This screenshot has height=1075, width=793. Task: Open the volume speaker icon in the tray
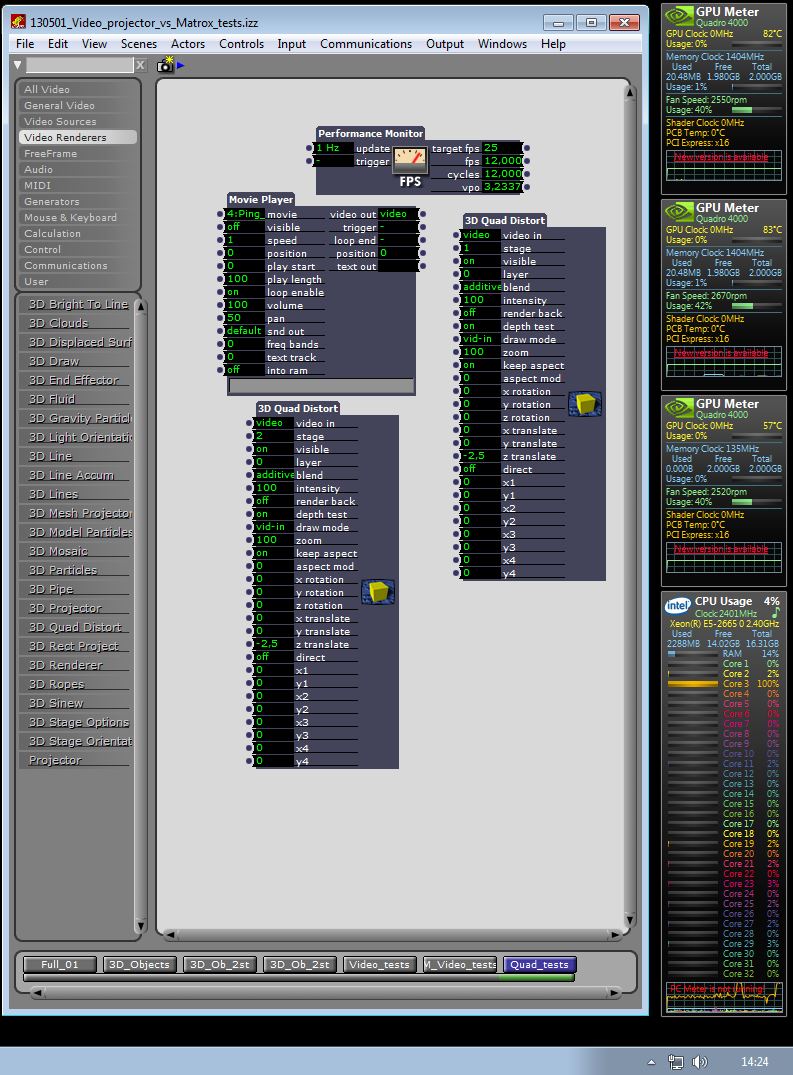699,1062
